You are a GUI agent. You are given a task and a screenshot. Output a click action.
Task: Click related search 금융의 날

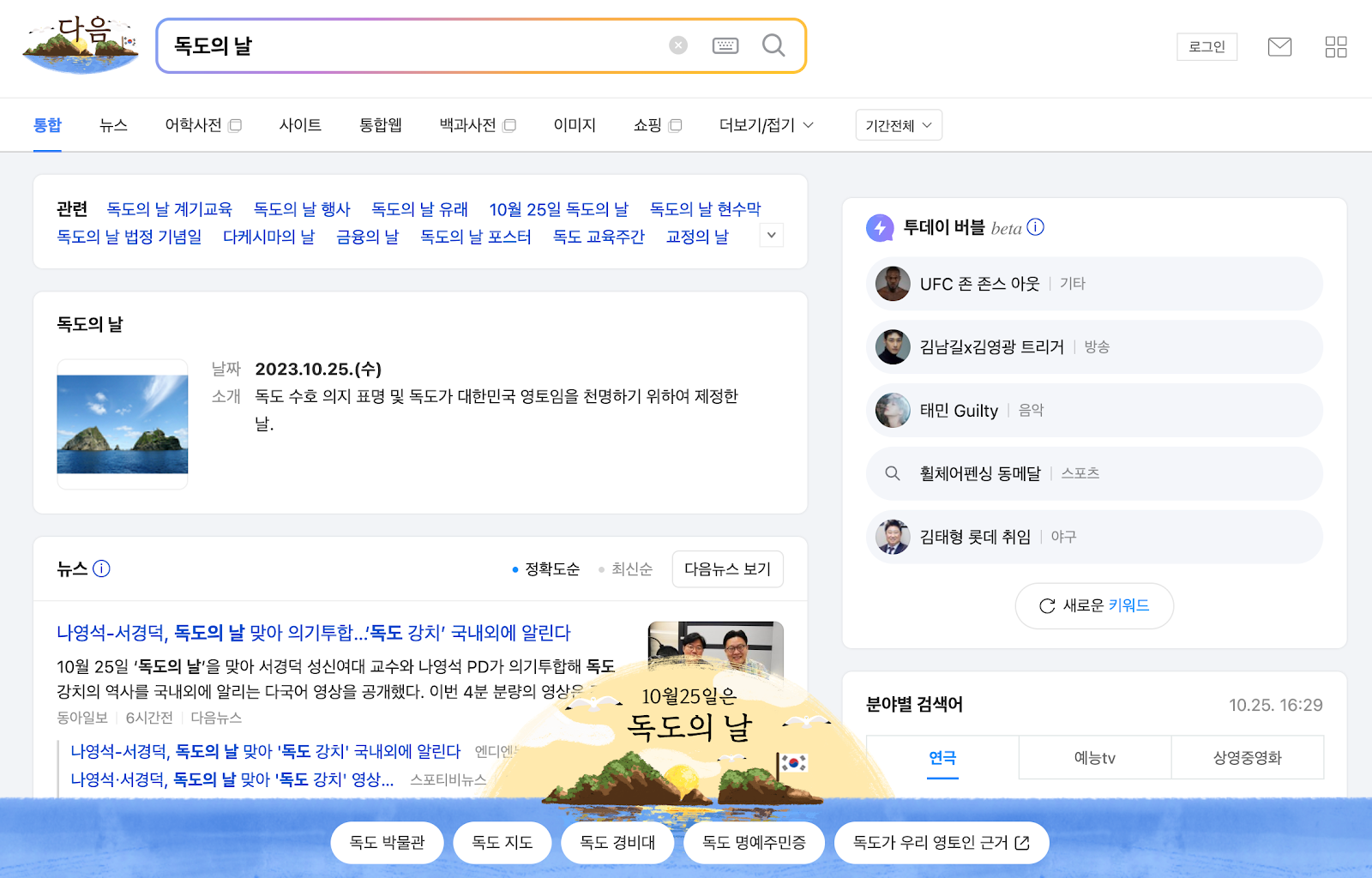(x=368, y=237)
